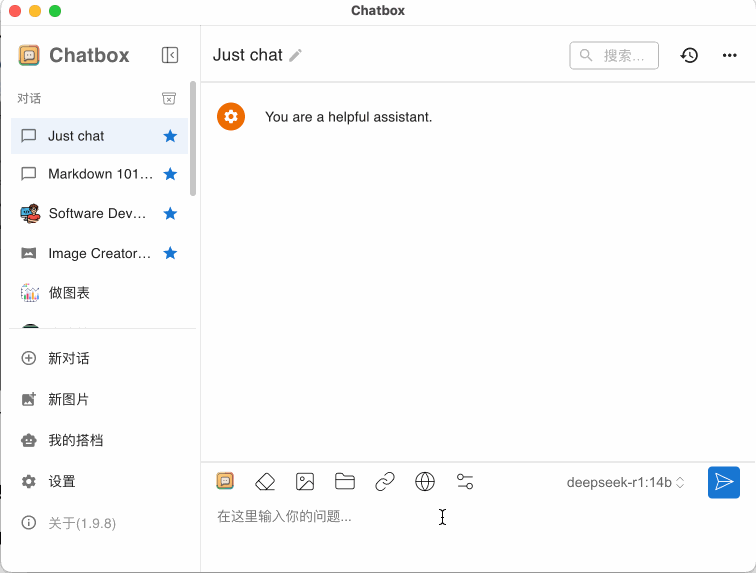Attach a link using the chain icon
Screen dimensions: 756x573
click(385, 481)
